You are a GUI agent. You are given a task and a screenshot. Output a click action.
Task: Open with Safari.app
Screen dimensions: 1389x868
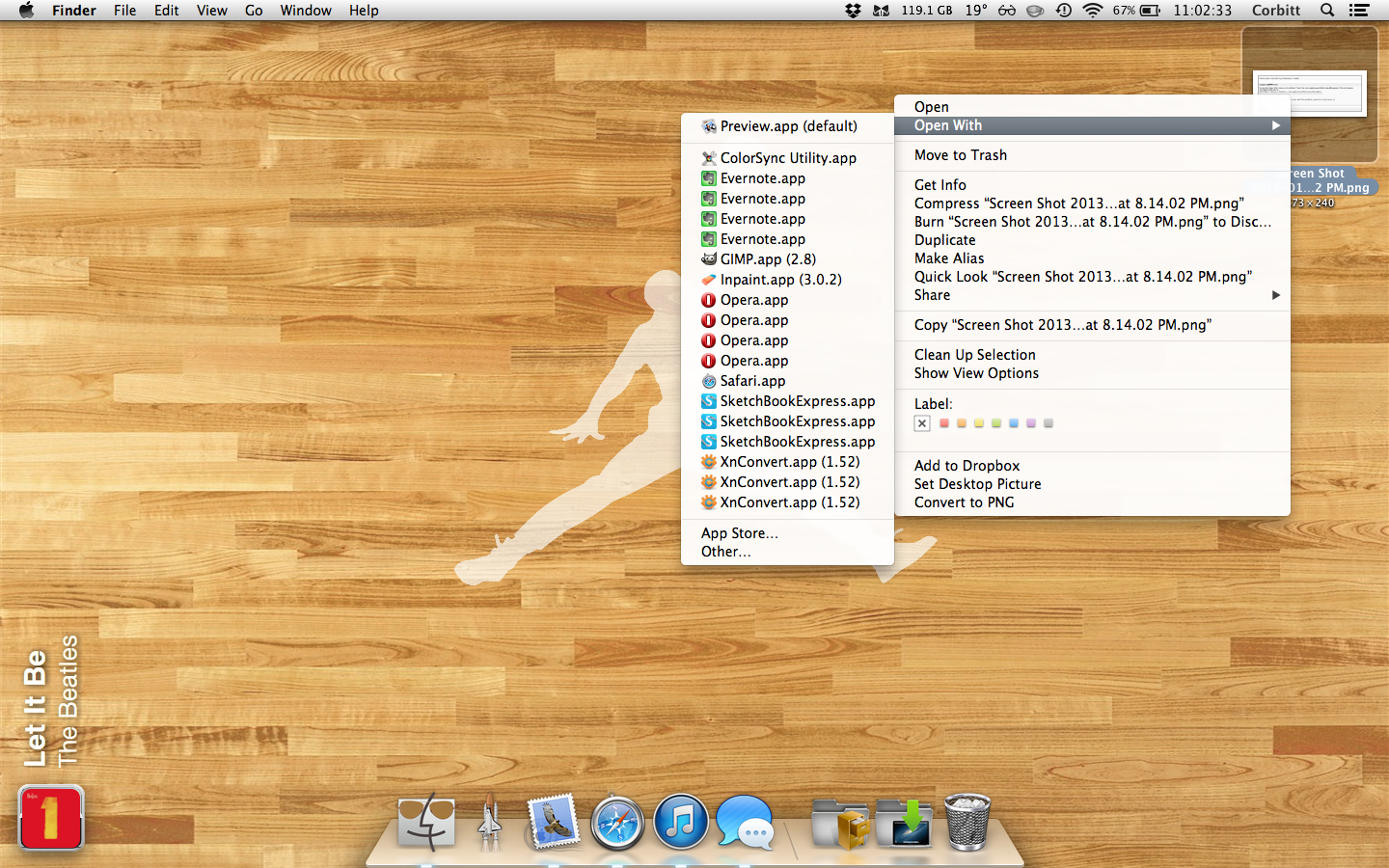click(787, 381)
